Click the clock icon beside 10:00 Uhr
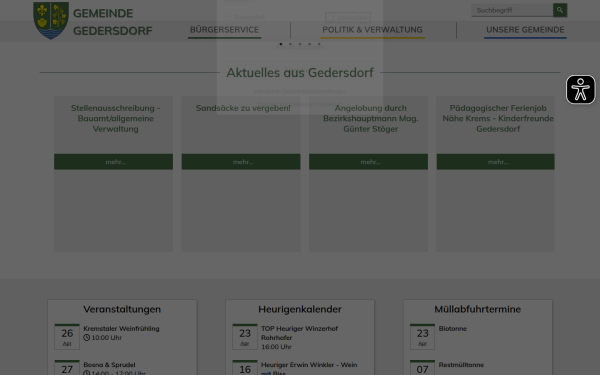600x375 pixels. click(x=86, y=338)
